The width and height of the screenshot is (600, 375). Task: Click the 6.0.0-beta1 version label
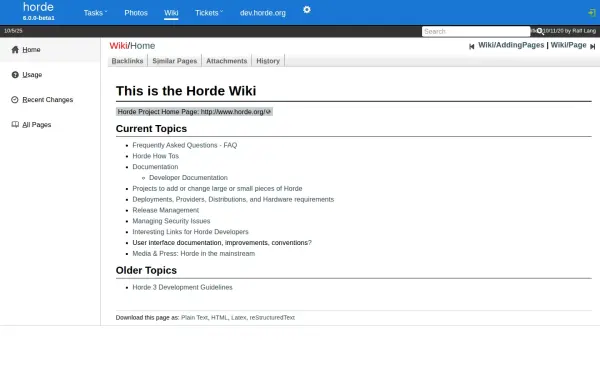(38, 18)
